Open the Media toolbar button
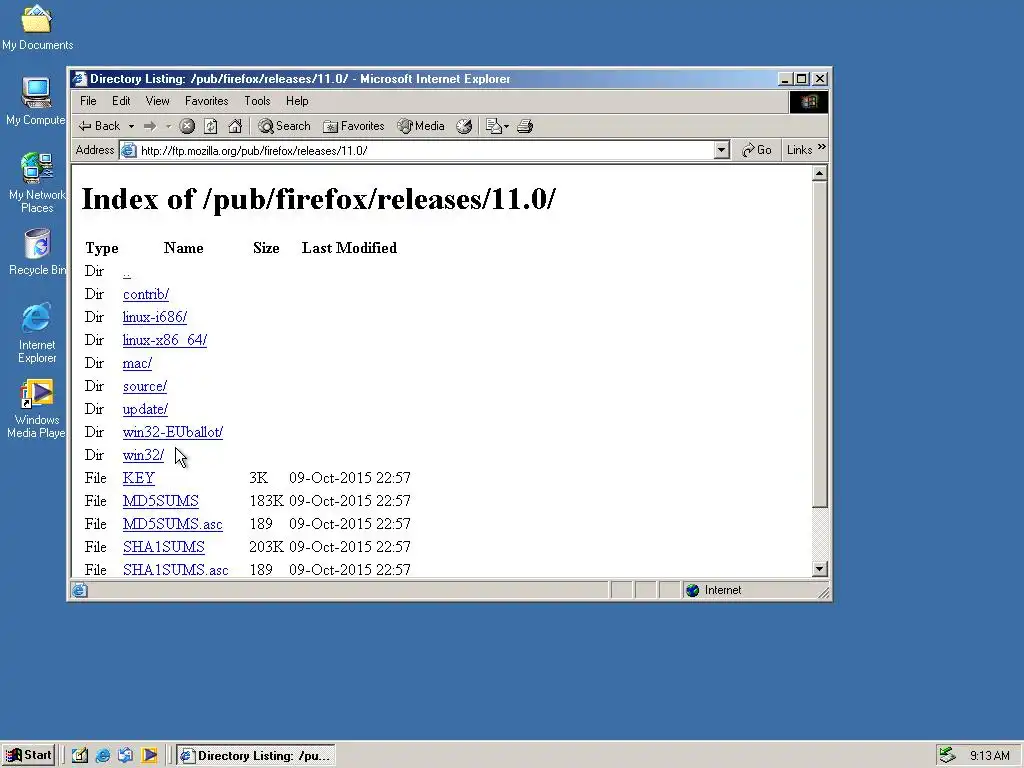 click(421, 126)
